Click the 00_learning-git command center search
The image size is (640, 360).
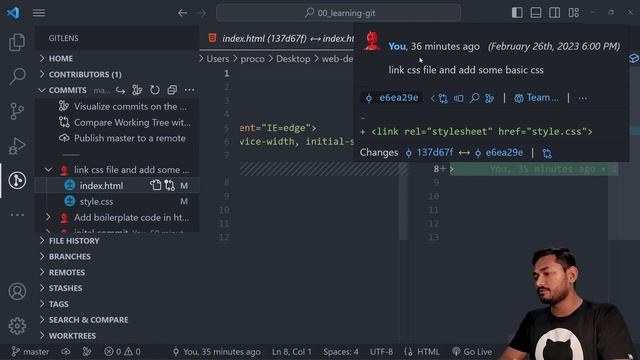point(338,13)
